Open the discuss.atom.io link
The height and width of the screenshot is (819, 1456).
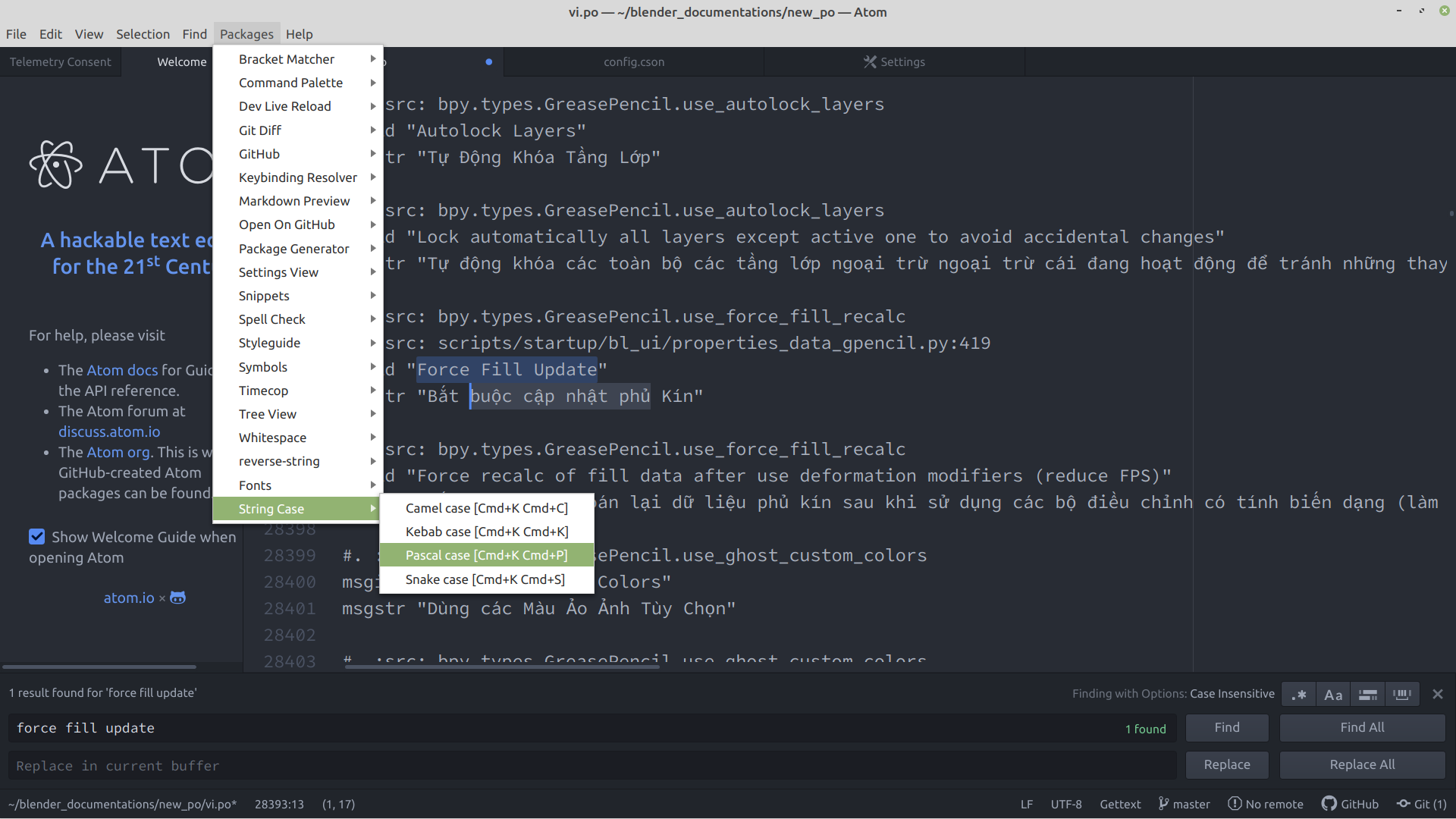[x=109, y=431]
